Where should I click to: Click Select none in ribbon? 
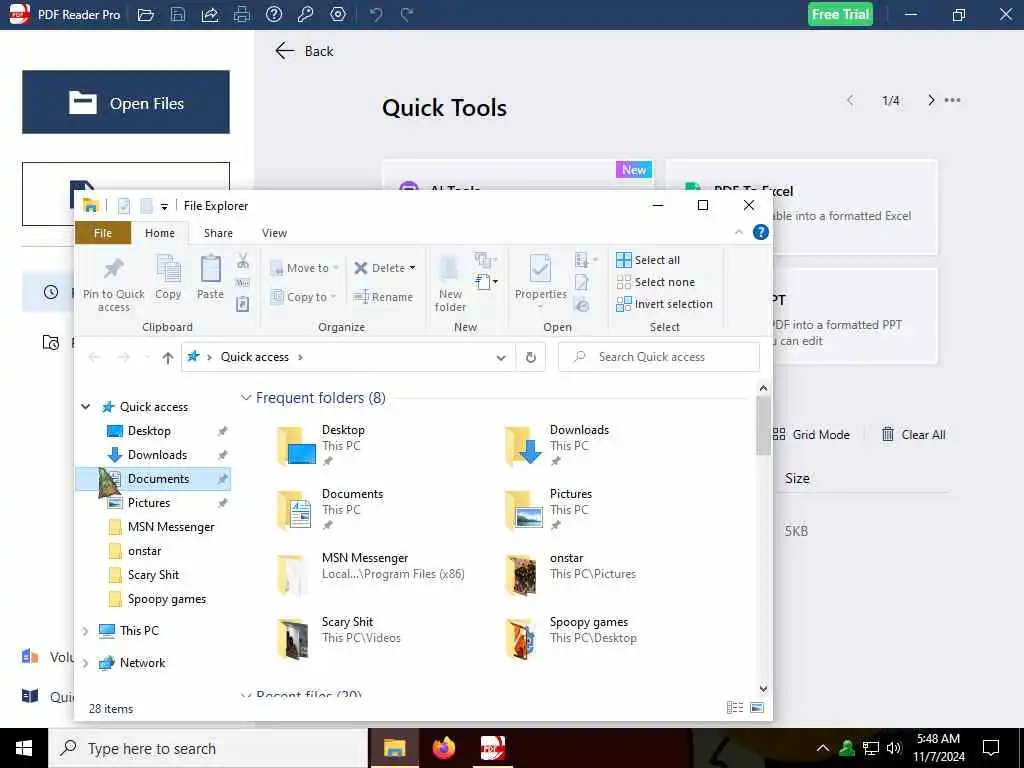656,282
